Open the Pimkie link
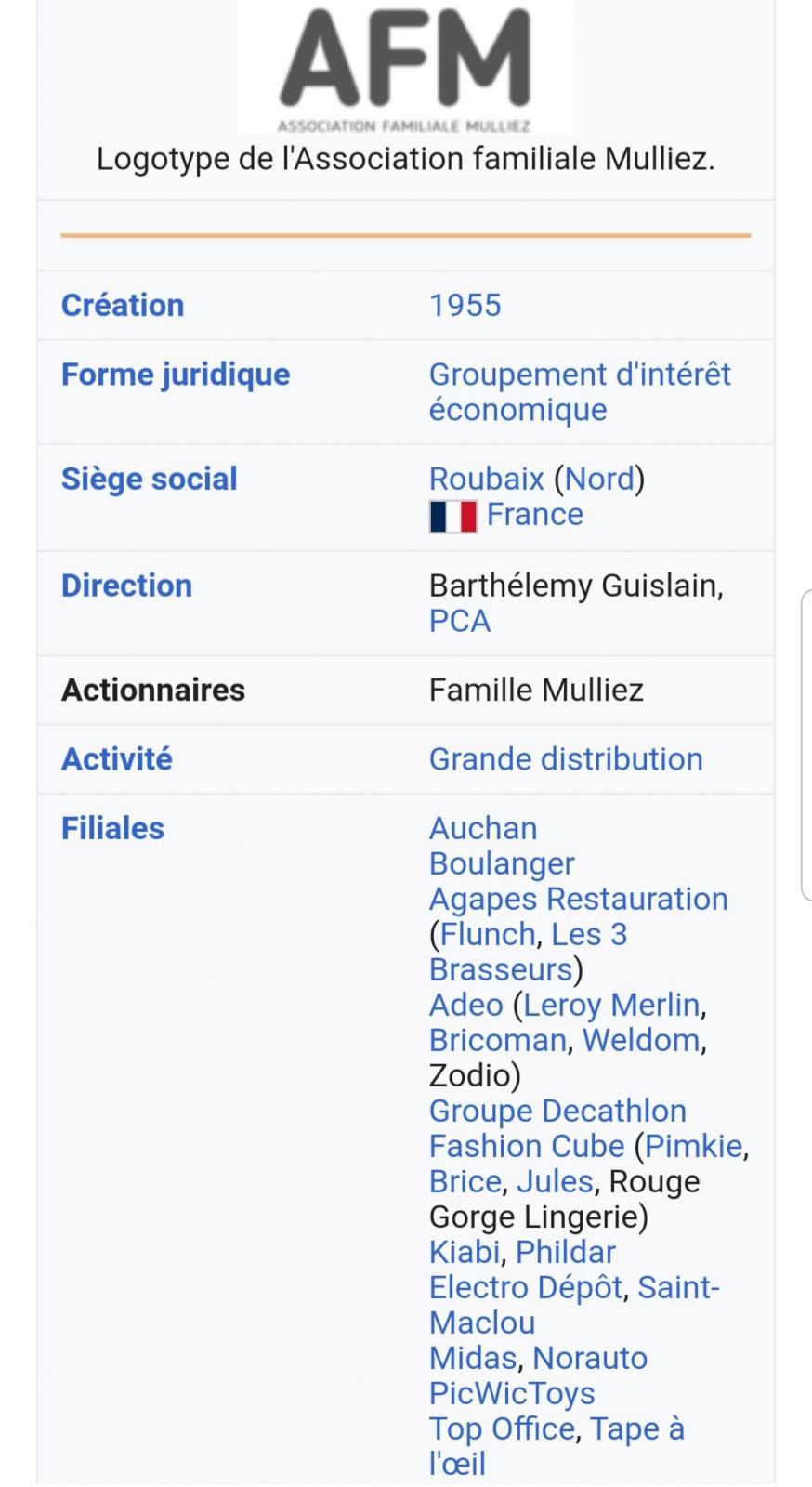Viewport: 812px width, 1487px height. pos(694,1146)
